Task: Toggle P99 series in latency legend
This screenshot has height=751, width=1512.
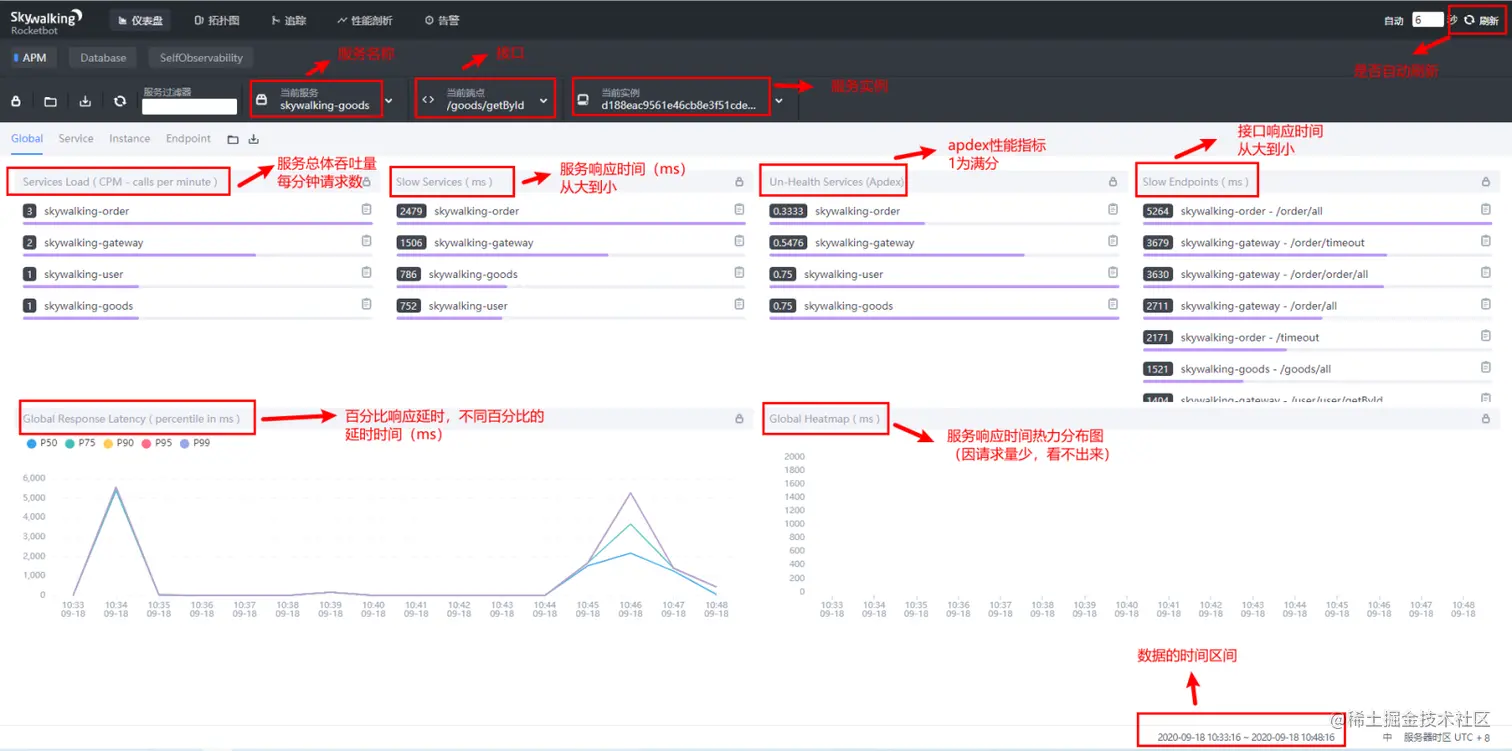Action: [195, 442]
